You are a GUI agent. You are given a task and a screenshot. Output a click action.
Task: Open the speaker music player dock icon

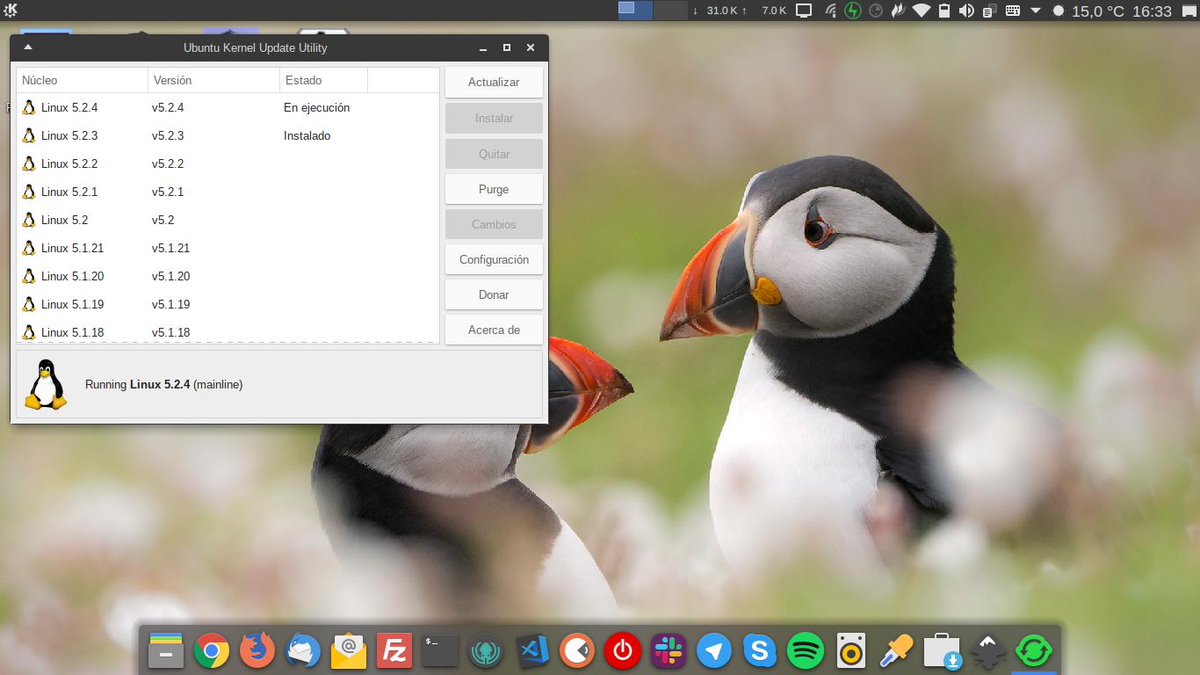click(x=852, y=651)
